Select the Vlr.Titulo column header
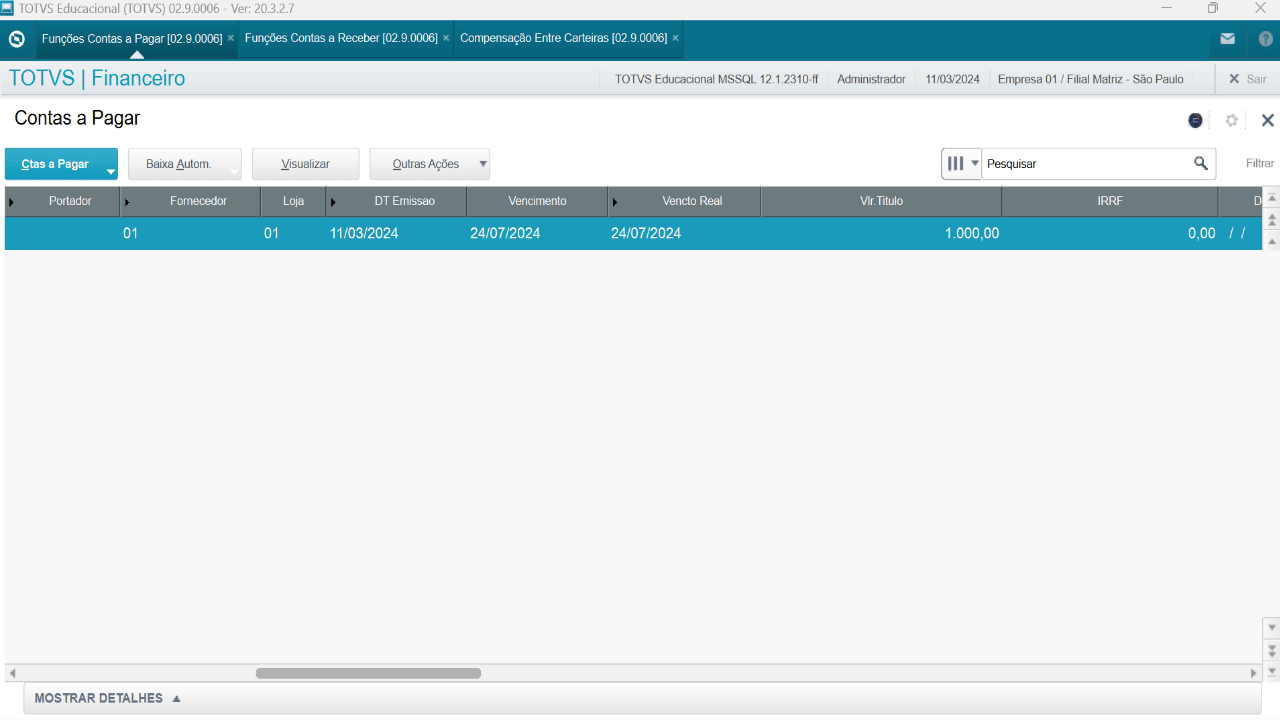Image resolution: width=1280 pixels, height=720 pixels. pyautogui.click(x=881, y=201)
